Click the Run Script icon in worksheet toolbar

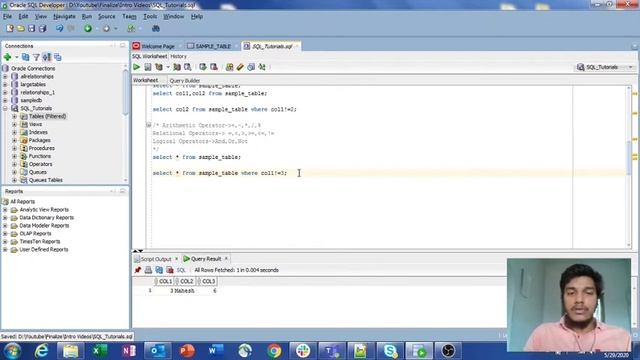coord(148,67)
